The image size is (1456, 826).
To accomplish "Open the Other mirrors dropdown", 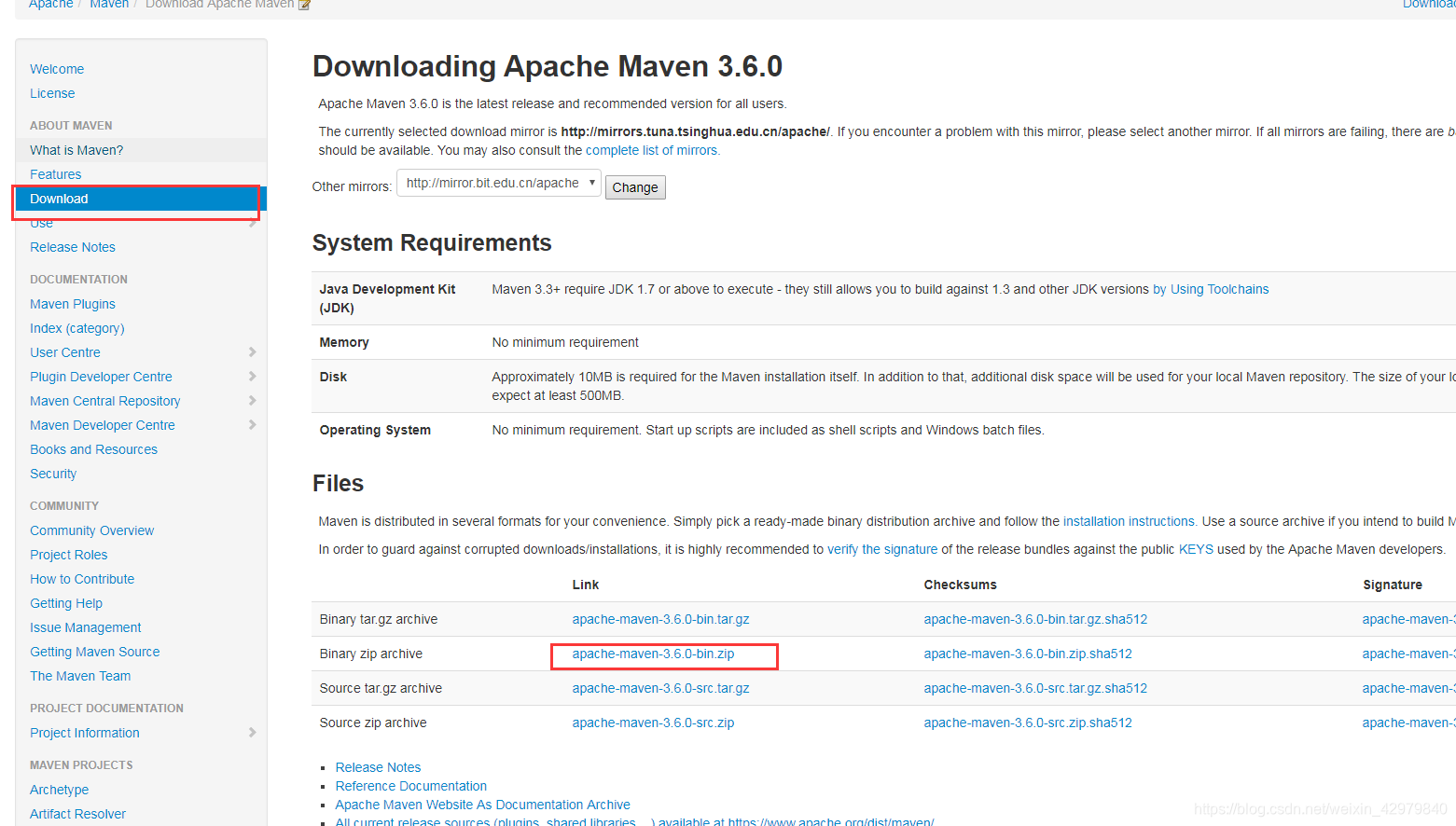I will [x=499, y=183].
